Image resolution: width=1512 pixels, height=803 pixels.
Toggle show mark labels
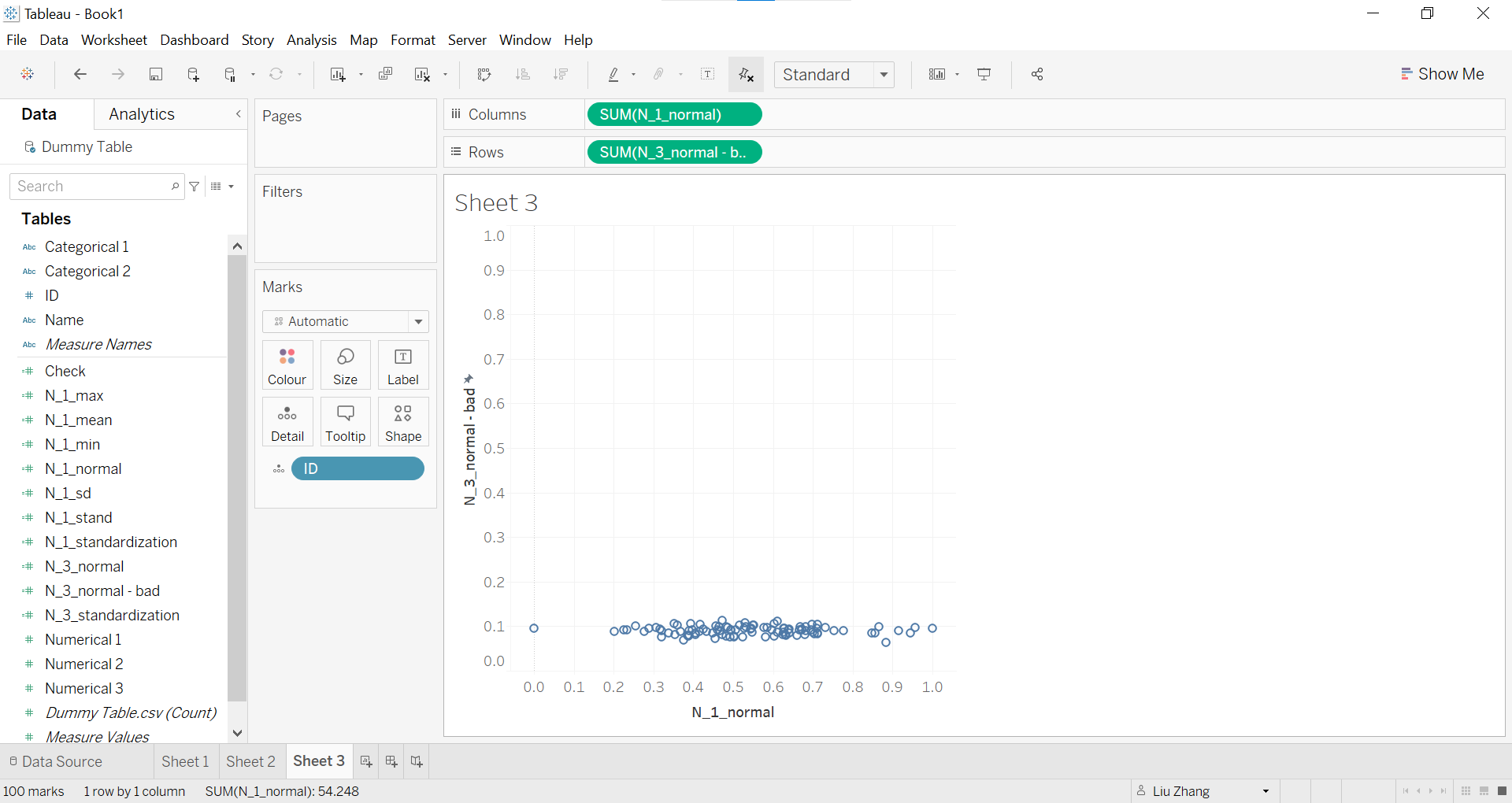click(x=708, y=74)
